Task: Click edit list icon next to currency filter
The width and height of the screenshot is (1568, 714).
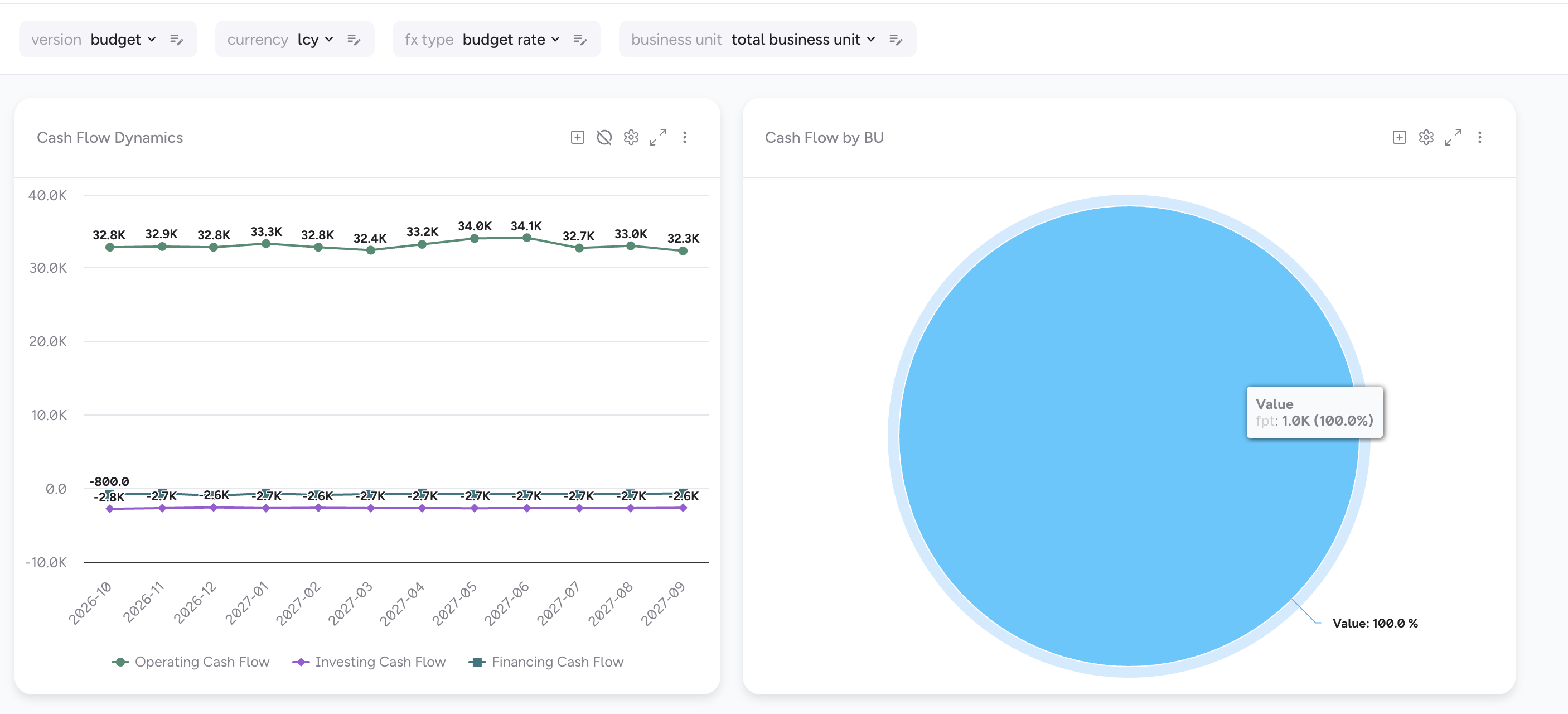Action: point(354,40)
